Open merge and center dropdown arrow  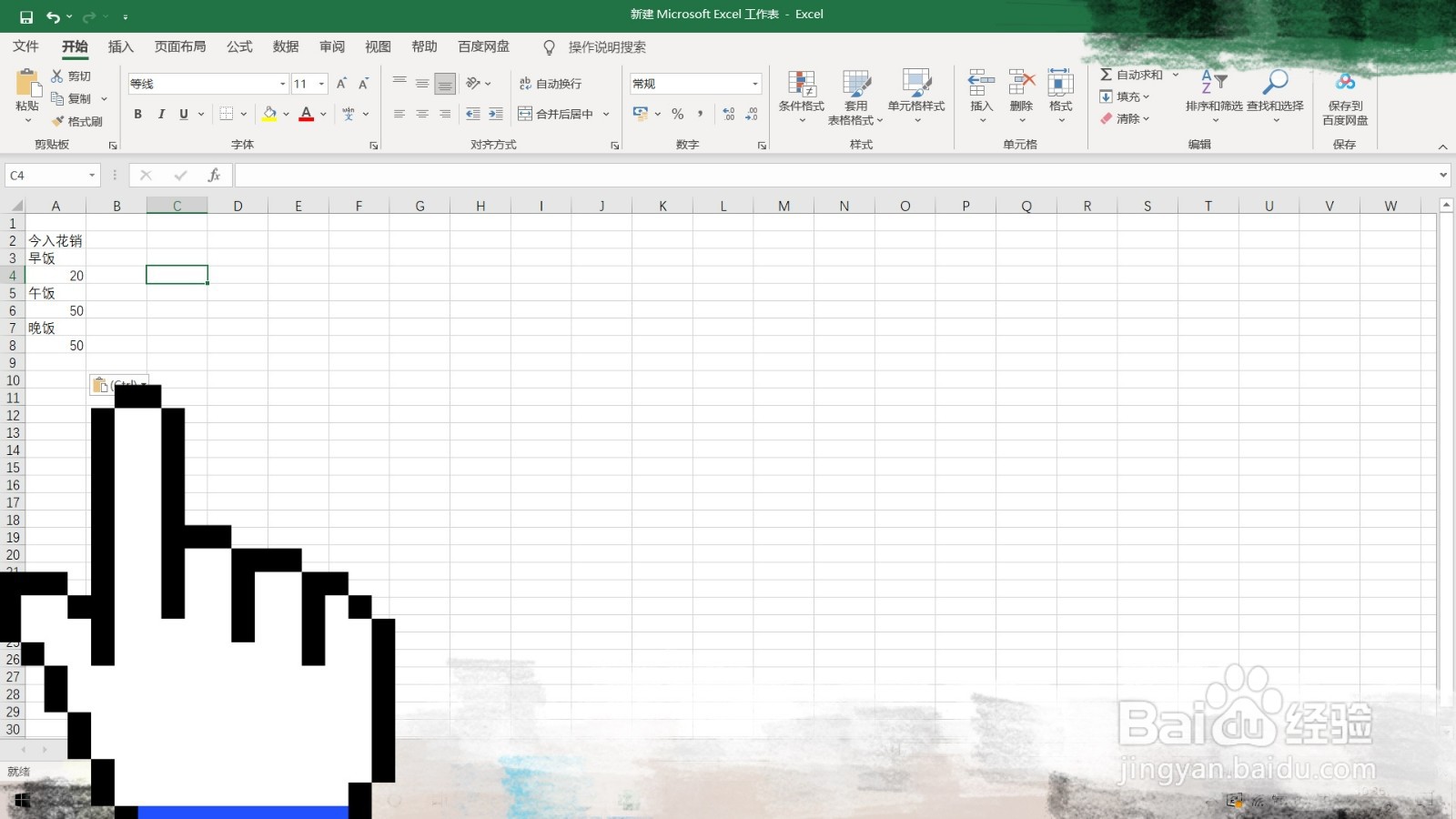[x=606, y=114]
